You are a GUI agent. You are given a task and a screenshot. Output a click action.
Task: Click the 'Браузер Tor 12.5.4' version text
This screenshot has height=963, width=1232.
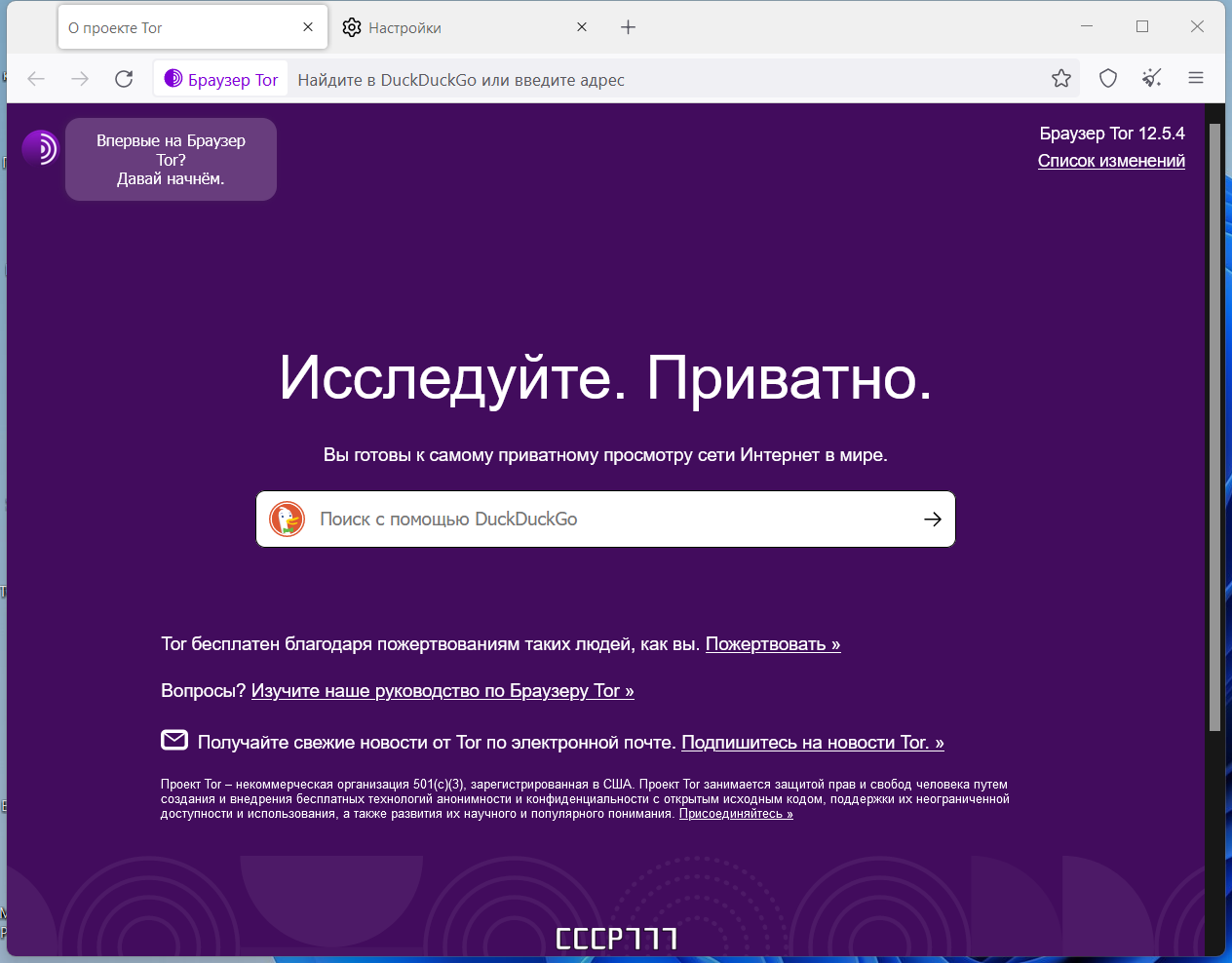click(x=1112, y=134)
